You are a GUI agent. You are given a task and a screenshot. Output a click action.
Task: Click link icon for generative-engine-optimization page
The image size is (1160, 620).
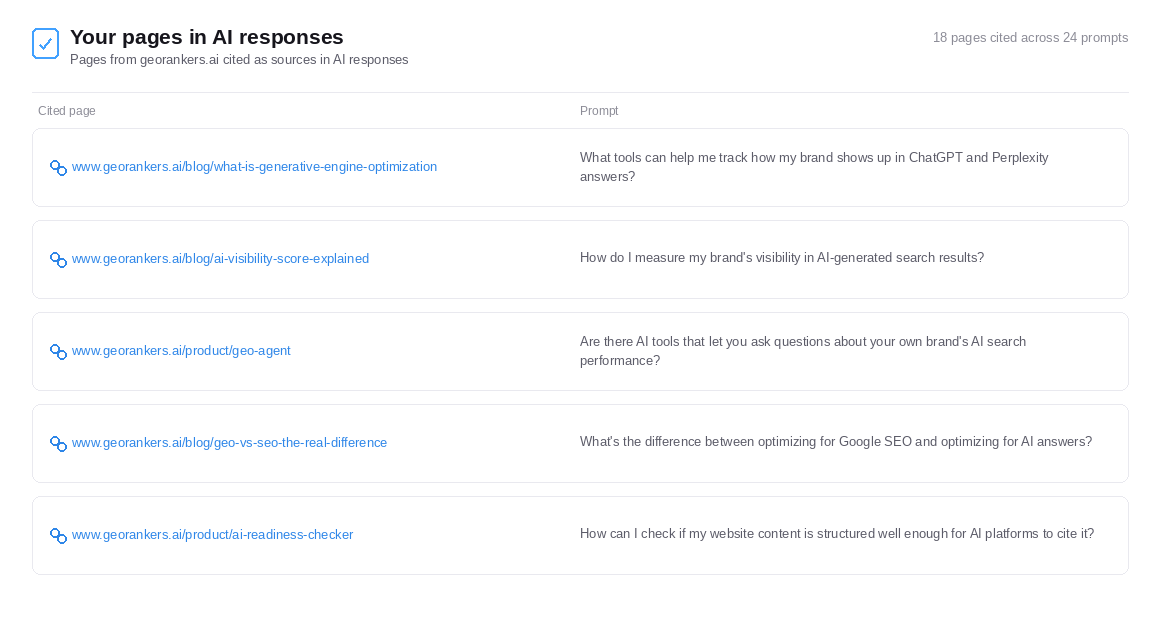click(58, 168)
